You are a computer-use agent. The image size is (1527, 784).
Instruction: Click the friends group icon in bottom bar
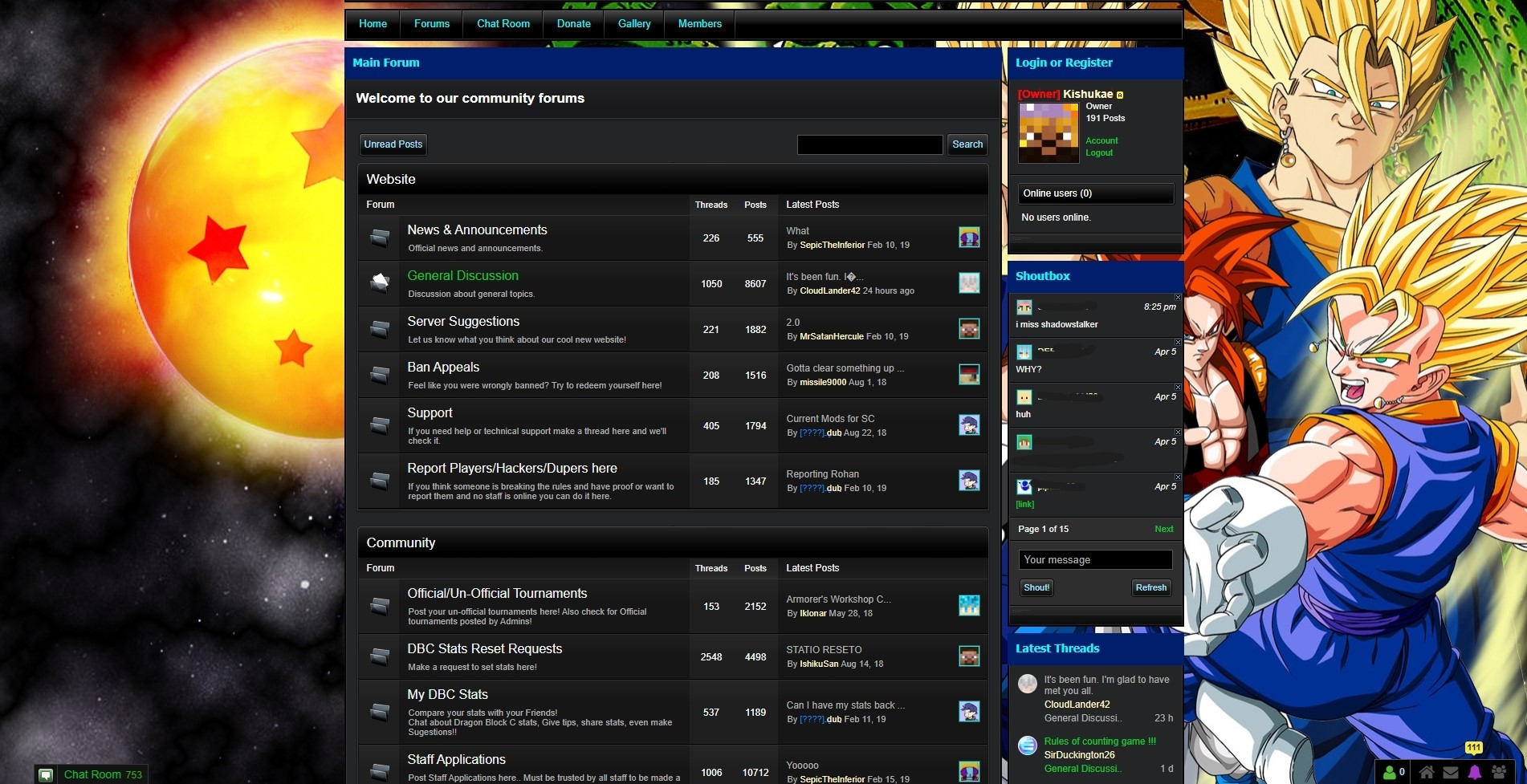pos(1500,772)
